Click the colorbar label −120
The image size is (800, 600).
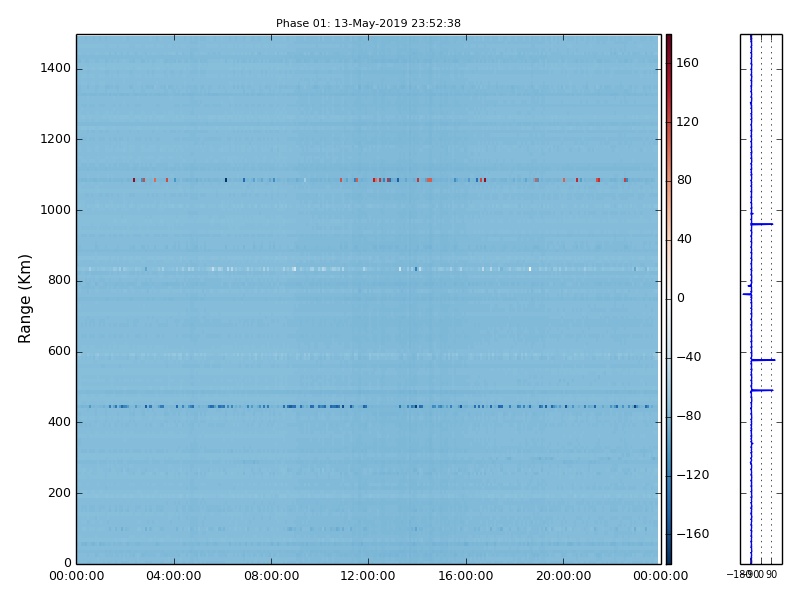coord(693,474)
